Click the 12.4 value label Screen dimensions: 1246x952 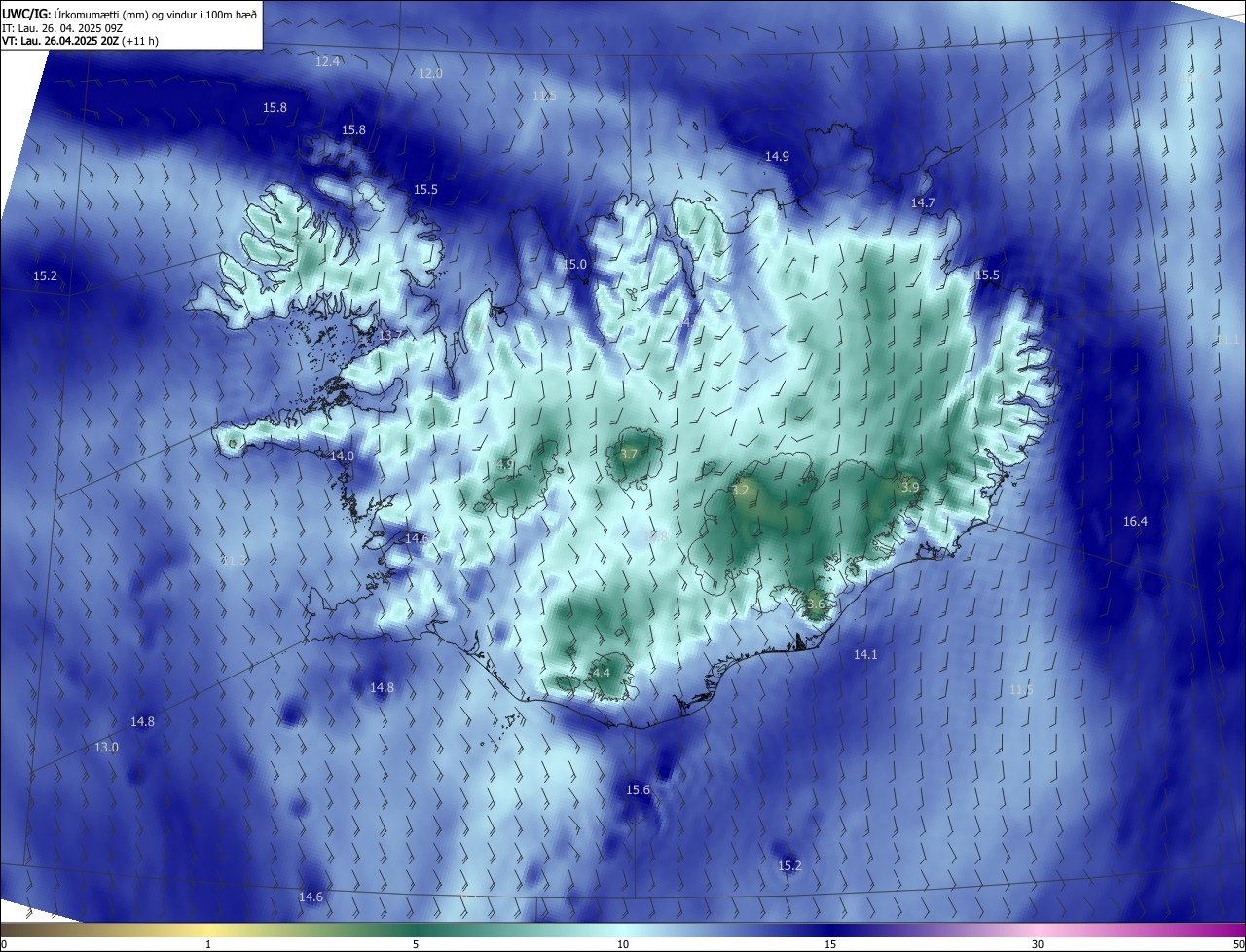point(328,61)
